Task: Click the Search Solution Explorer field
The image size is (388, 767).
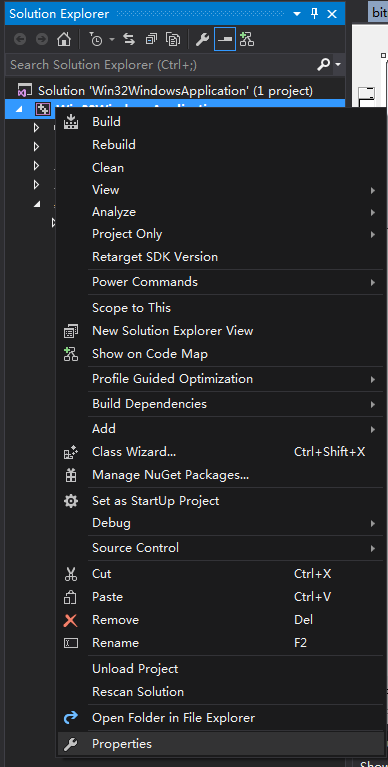Action: point(160,65)
